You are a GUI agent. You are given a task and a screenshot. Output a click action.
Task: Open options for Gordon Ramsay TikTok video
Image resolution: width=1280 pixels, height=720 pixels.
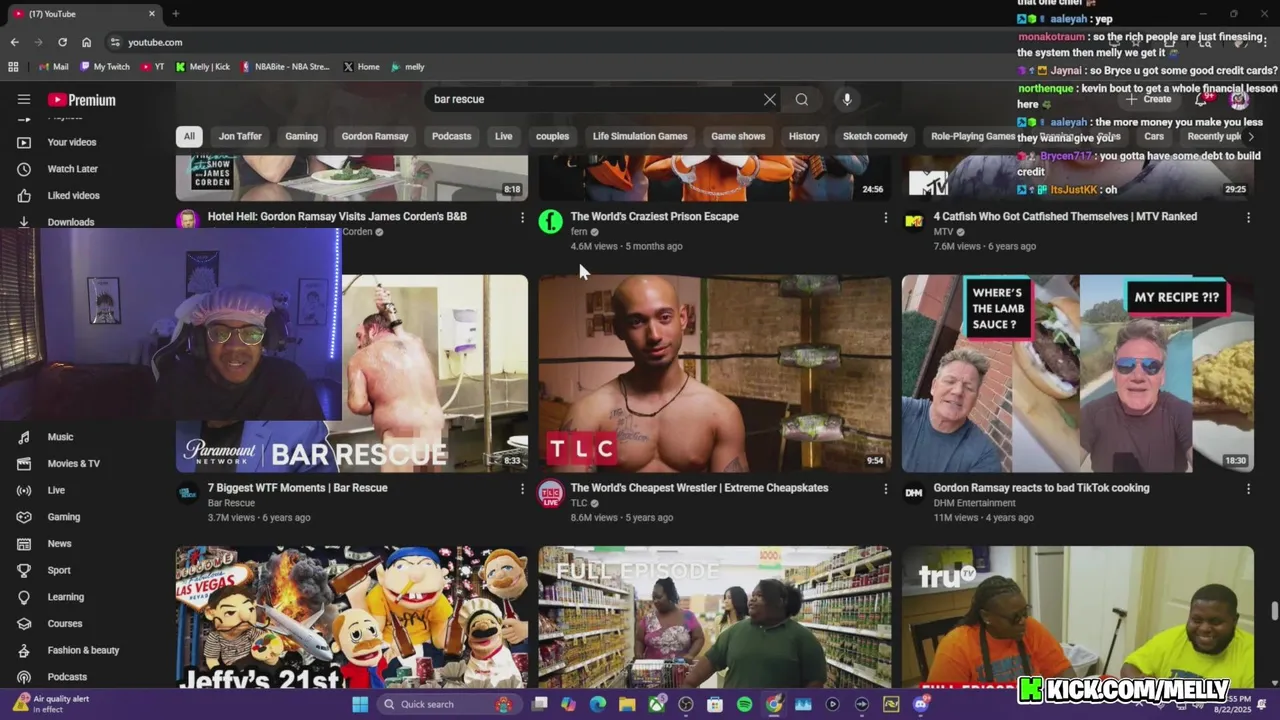pyautogui.click(x=1248, y=489)
